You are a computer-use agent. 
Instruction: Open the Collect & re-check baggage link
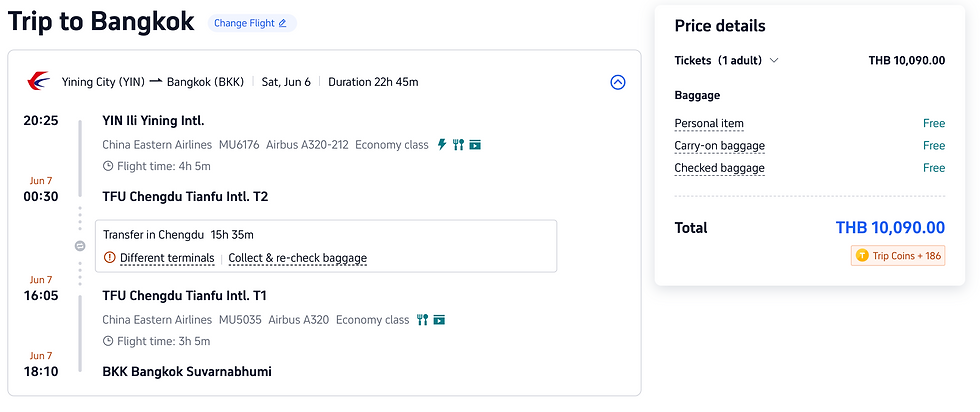[x=297, y=258]
